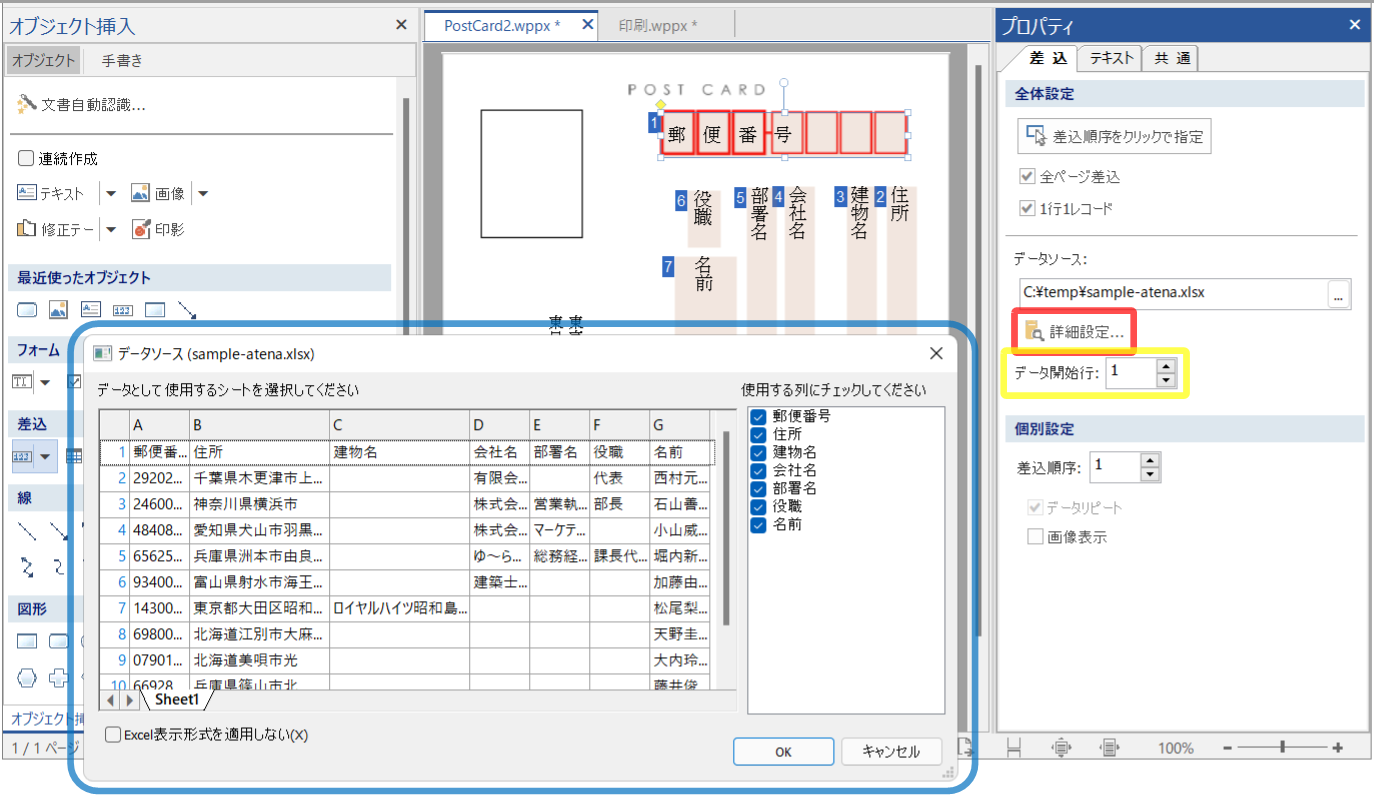The height and width of the screenshot is (799, 1374).
Task: Switch to the 印刷.wppx document tab
Action: point(658,25)
